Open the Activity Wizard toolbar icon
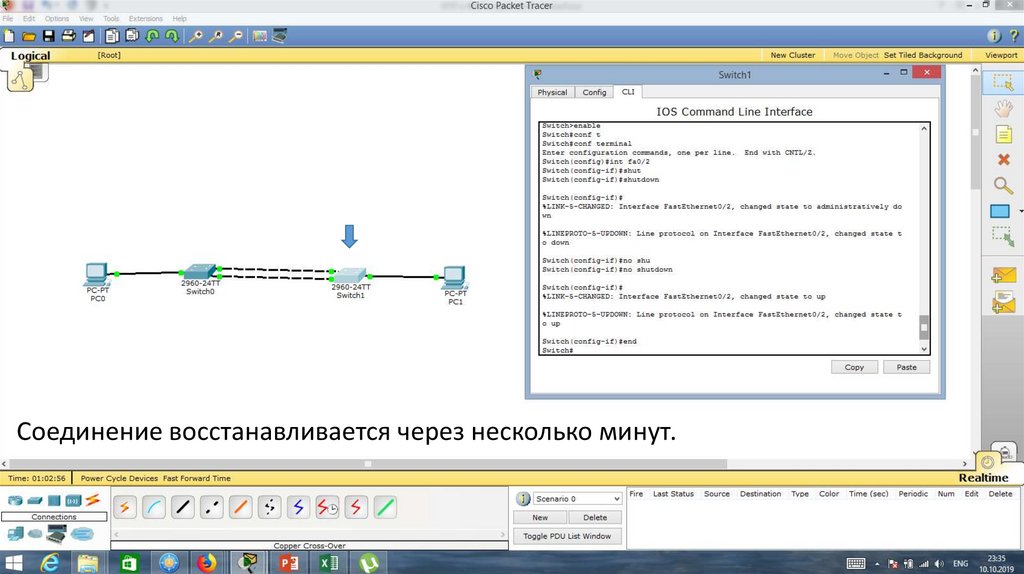 [x=88, y=37]
